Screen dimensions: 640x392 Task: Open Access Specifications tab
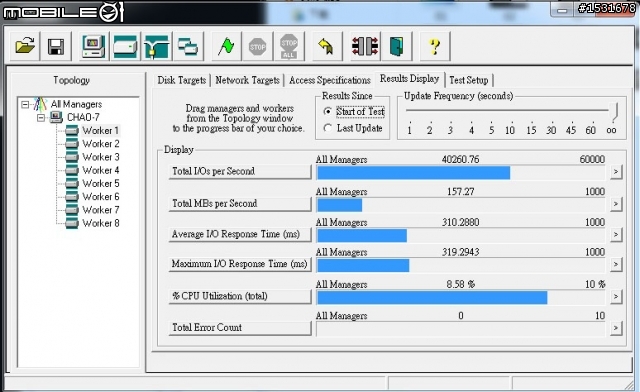pos(330,80)
